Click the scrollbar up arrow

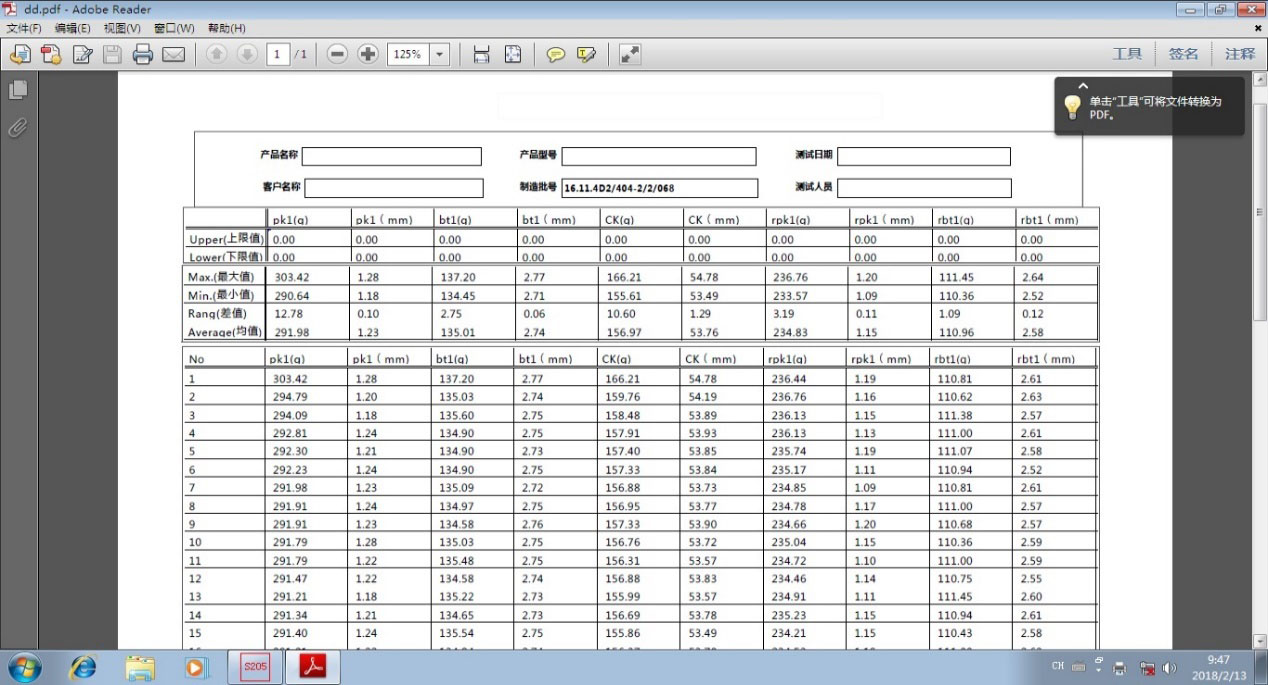pyautogui.click(x=1260, y=78)
